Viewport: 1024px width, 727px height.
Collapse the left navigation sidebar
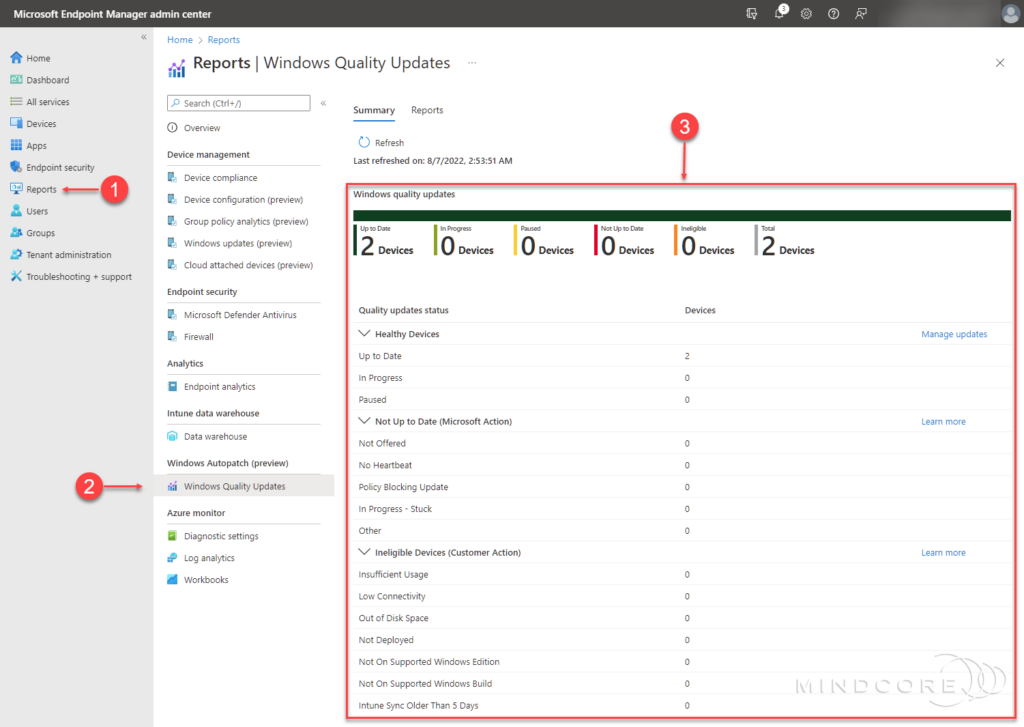click(x=143, y=37)
